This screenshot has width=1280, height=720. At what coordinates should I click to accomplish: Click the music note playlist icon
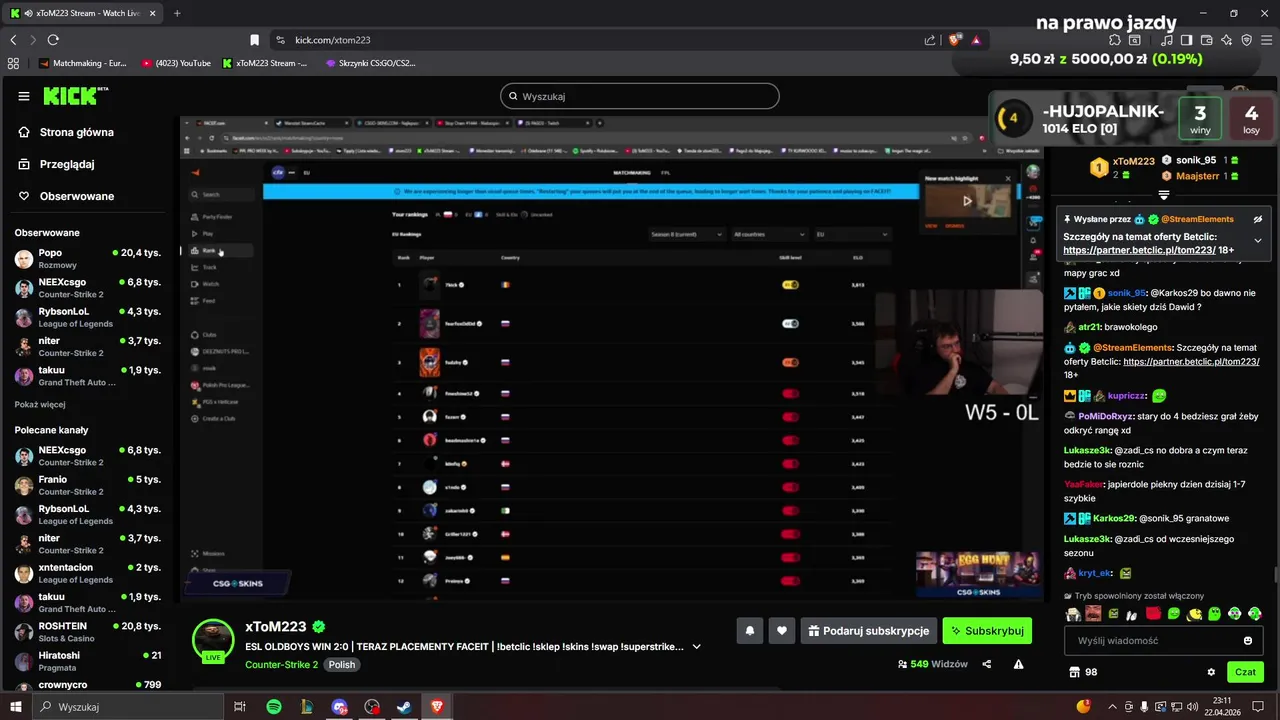1167,40
